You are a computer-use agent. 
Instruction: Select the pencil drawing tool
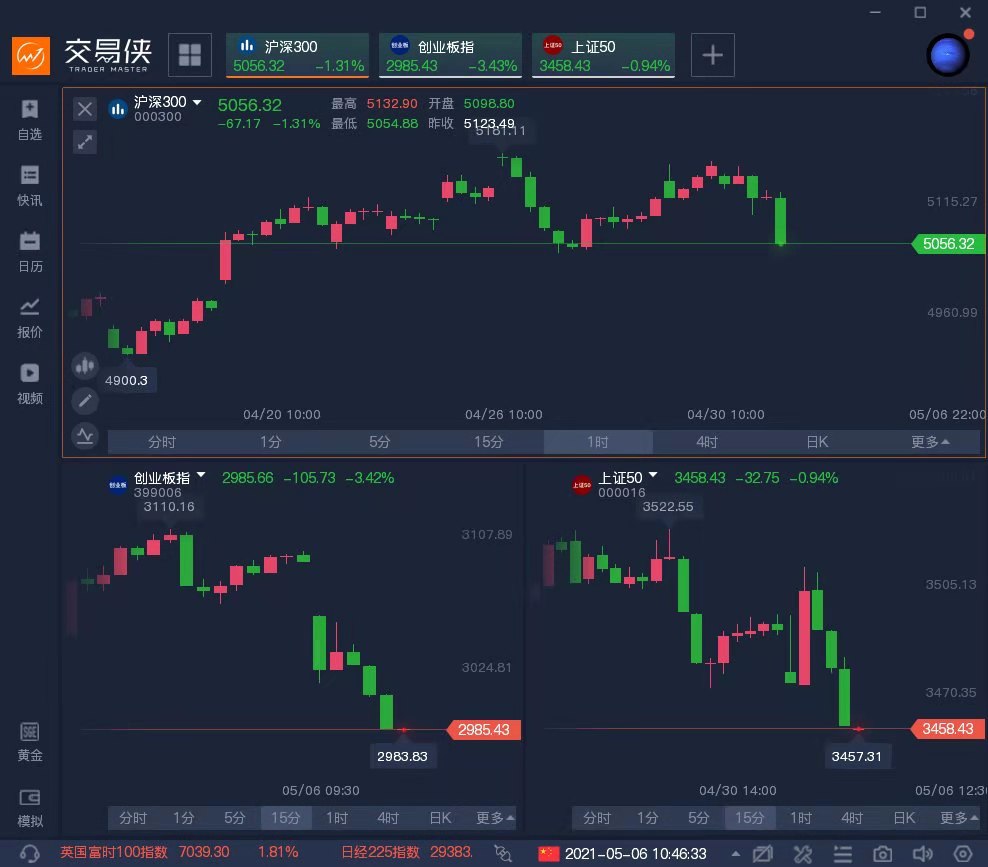pos(85,400)
